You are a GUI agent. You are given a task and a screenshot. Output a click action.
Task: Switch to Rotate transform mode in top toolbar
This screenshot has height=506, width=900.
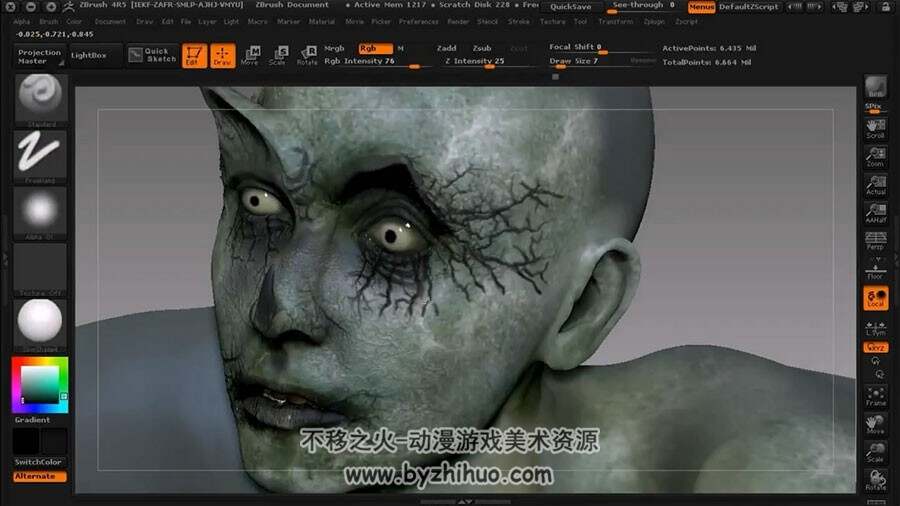(x=307, y=56)
